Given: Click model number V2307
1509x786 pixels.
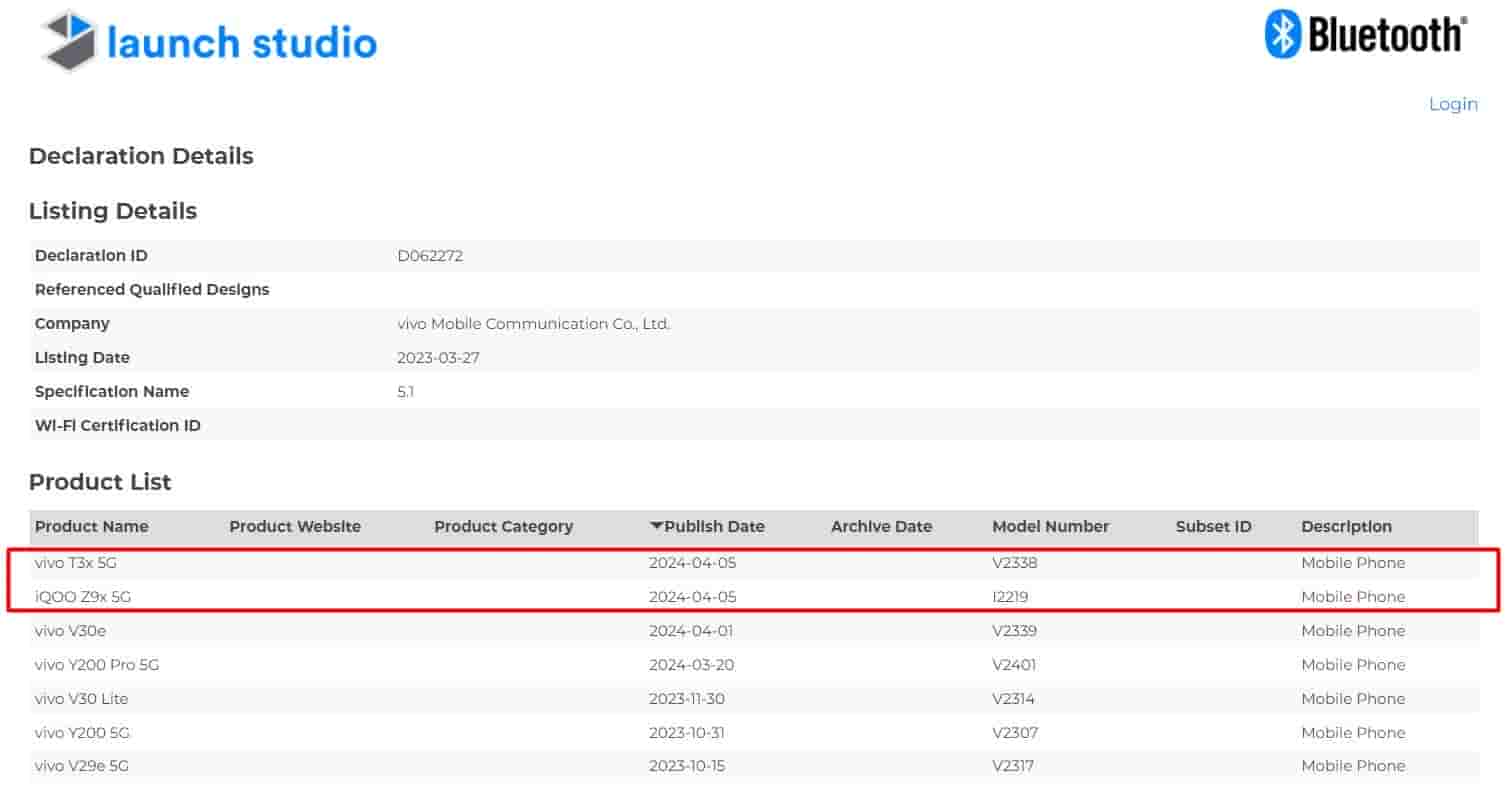Looking at the screenshot, I should pos(1015,733).
